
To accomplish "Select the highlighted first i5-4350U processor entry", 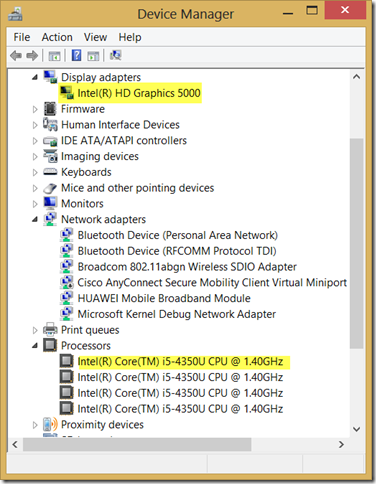I will pyautogui.click(x=180, y=362).
